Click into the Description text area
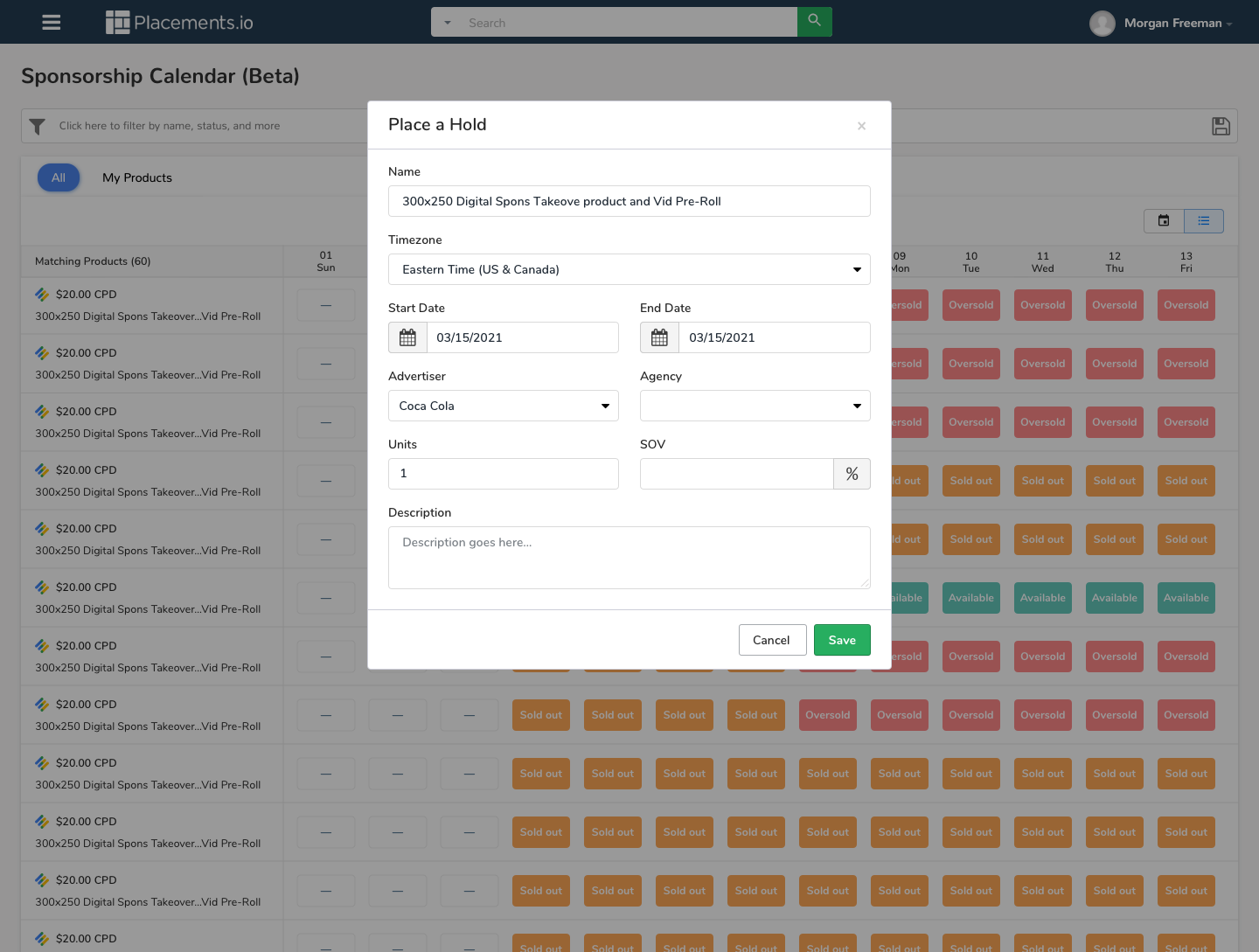The height and width of the screenshot is (952, 1259). (629, 558)
